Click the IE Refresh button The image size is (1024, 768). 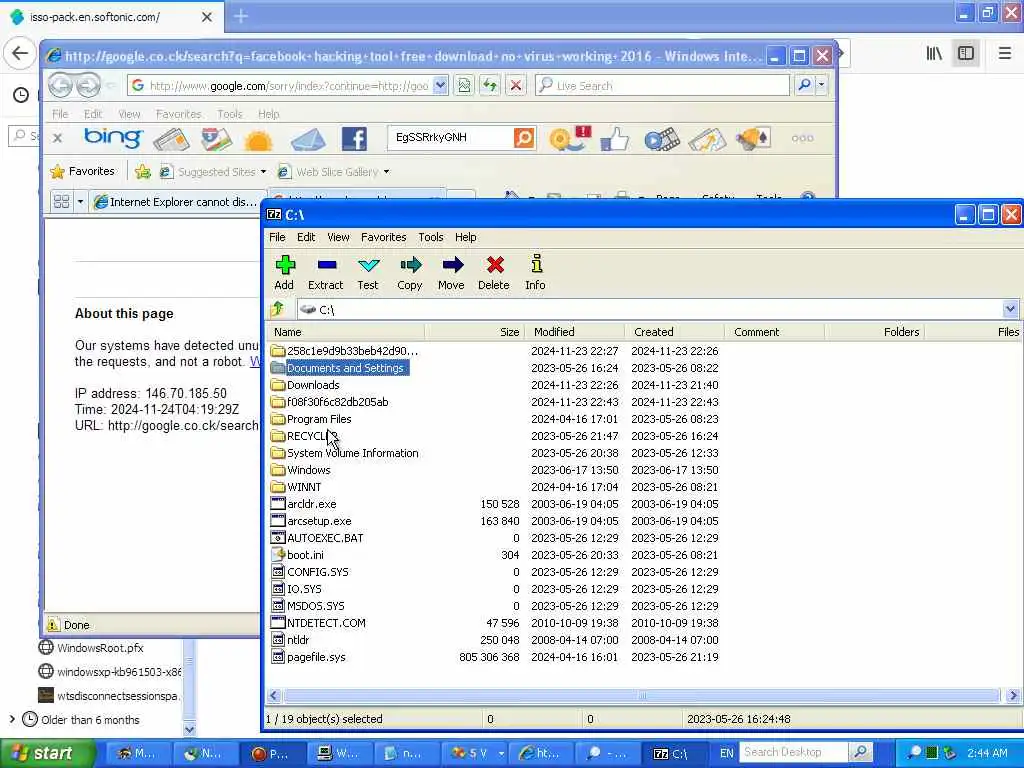[x=490, y=85]
